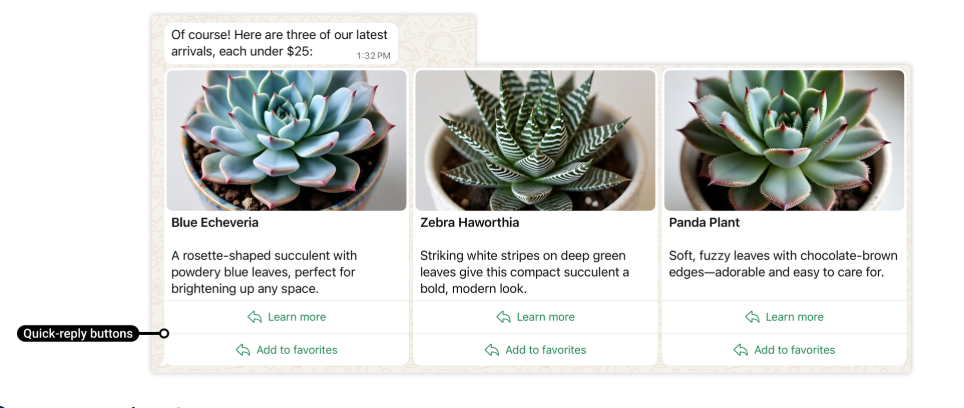Click the annotation marker circle next to the Quick-reply label
The width and height of the screenshot is (964, 408).
click(165, 334)
